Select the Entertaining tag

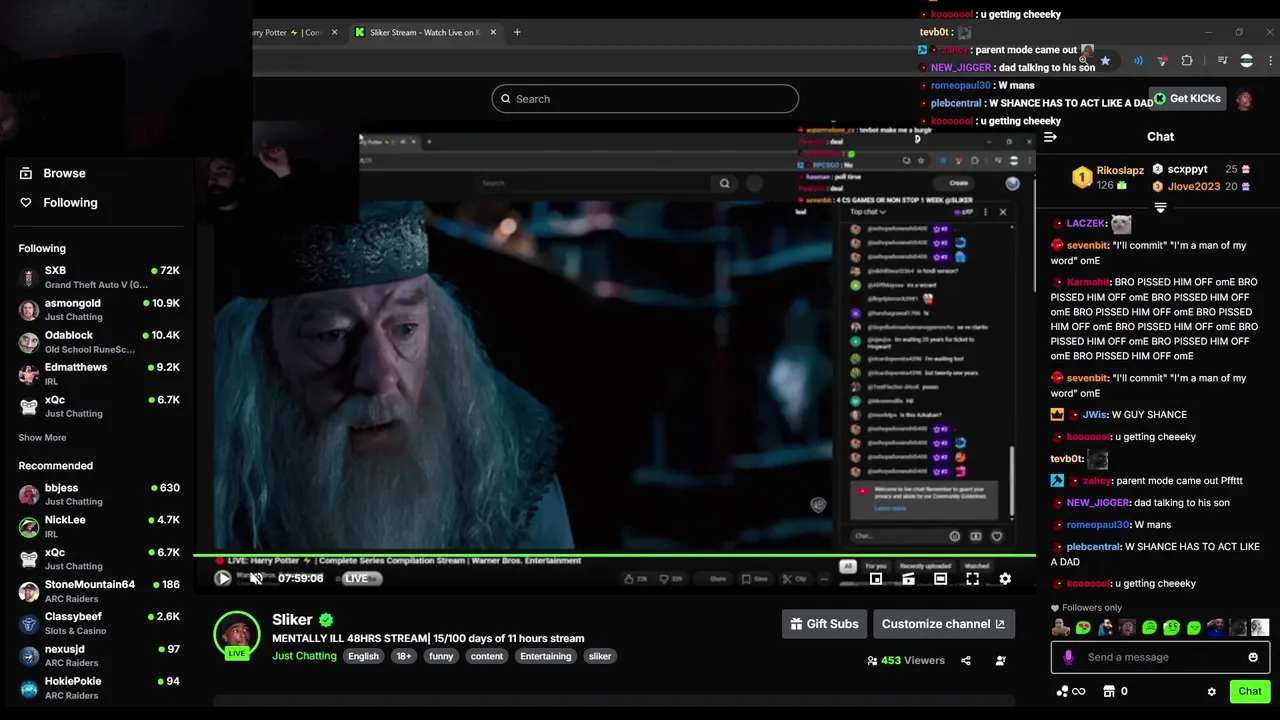pos(545,656)
